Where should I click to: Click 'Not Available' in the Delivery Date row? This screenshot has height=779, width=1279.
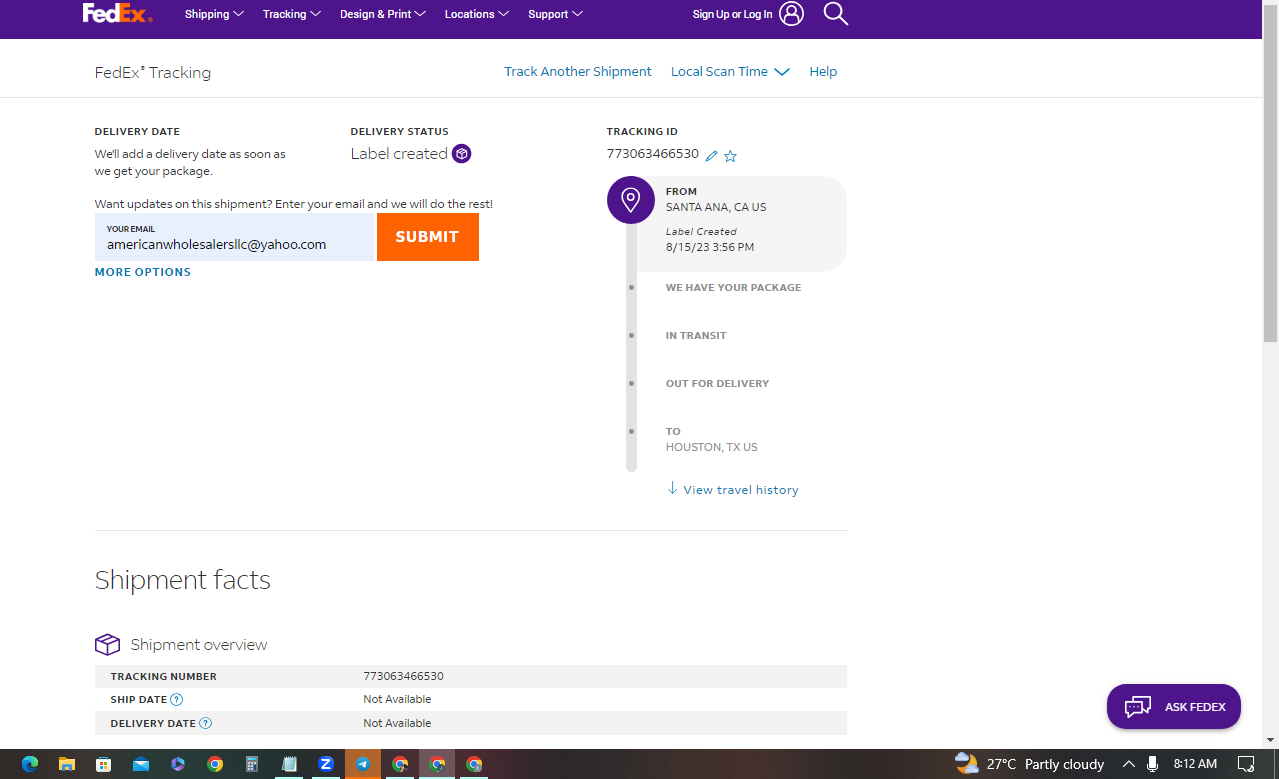click(x=397, y=723)
